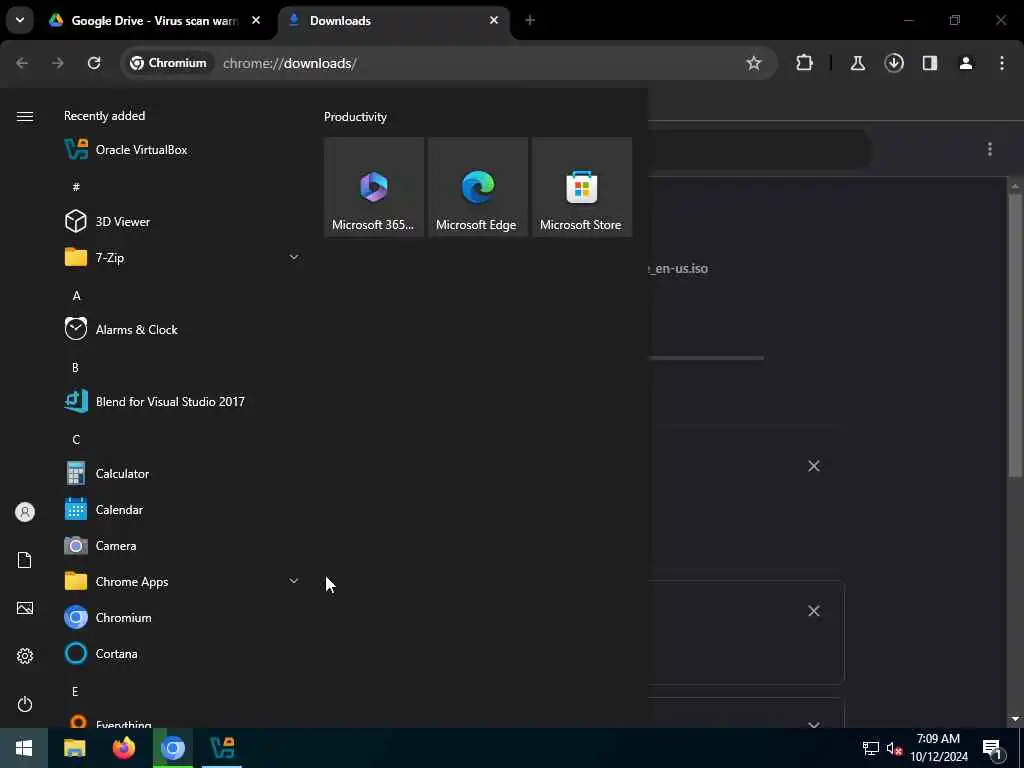
Task: Jump to apps under letter A
Action: [76, 296]
